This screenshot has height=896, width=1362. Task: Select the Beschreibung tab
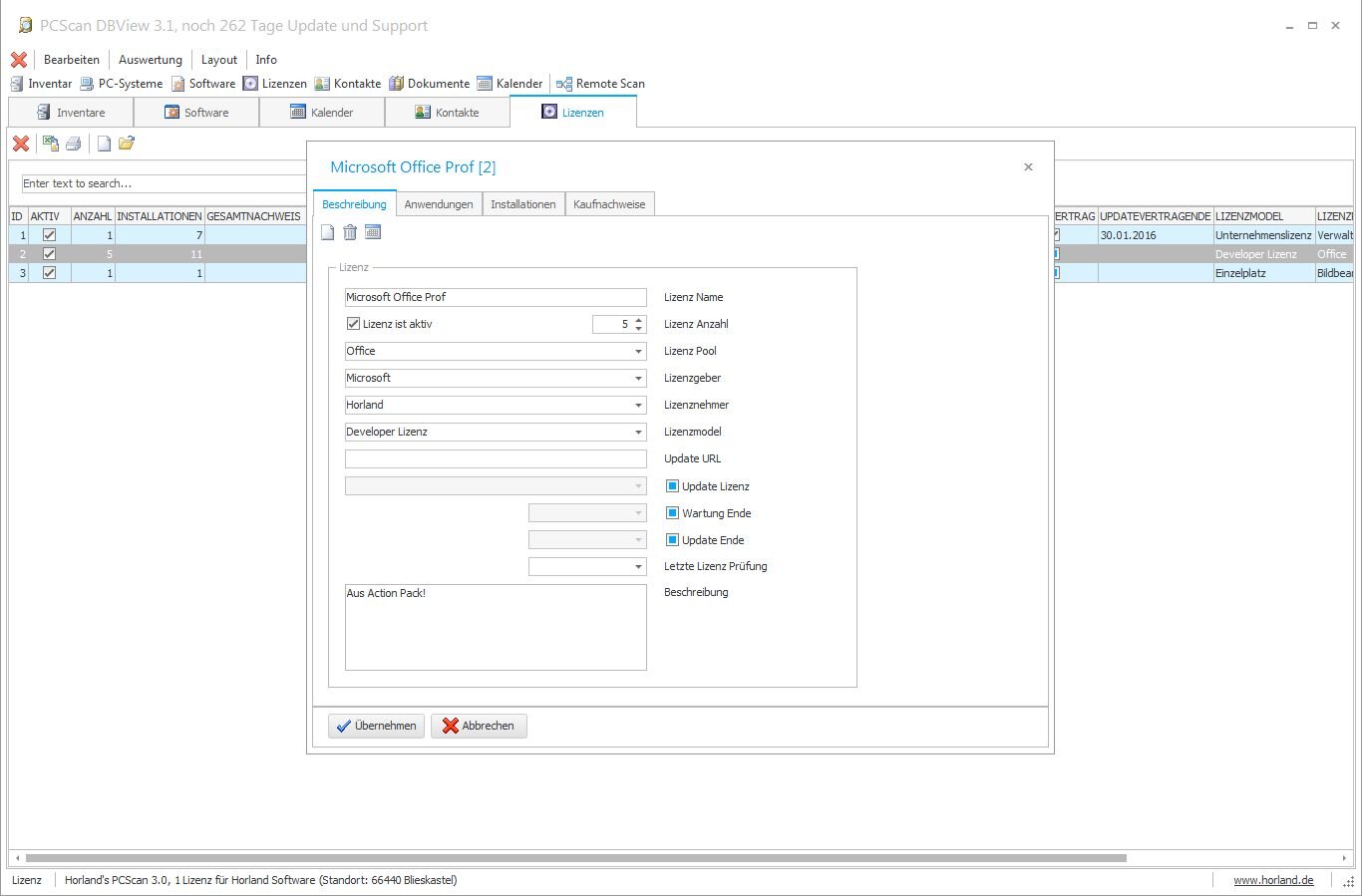tap(354, 204)
